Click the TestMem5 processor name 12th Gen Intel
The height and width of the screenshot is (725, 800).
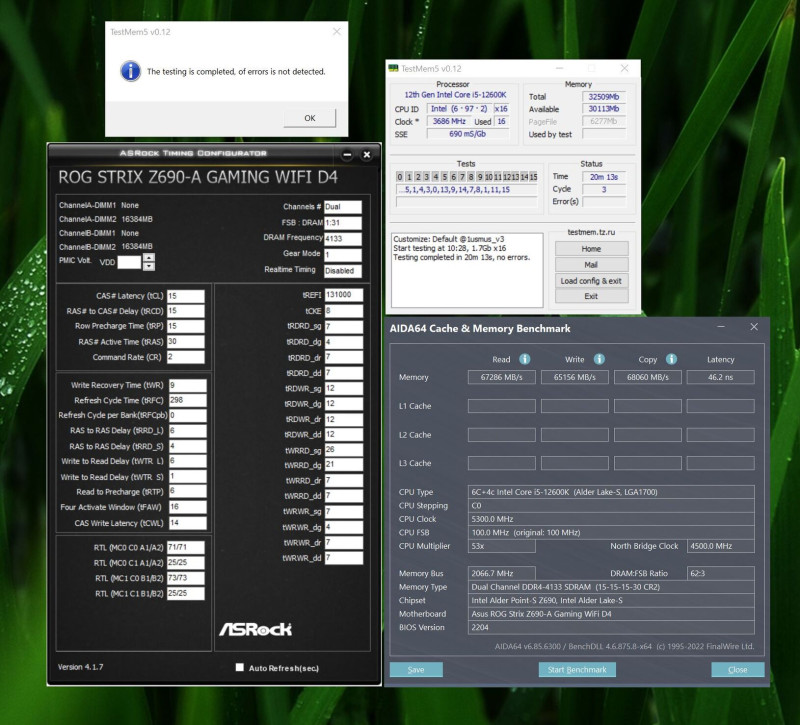pos(456,95)
